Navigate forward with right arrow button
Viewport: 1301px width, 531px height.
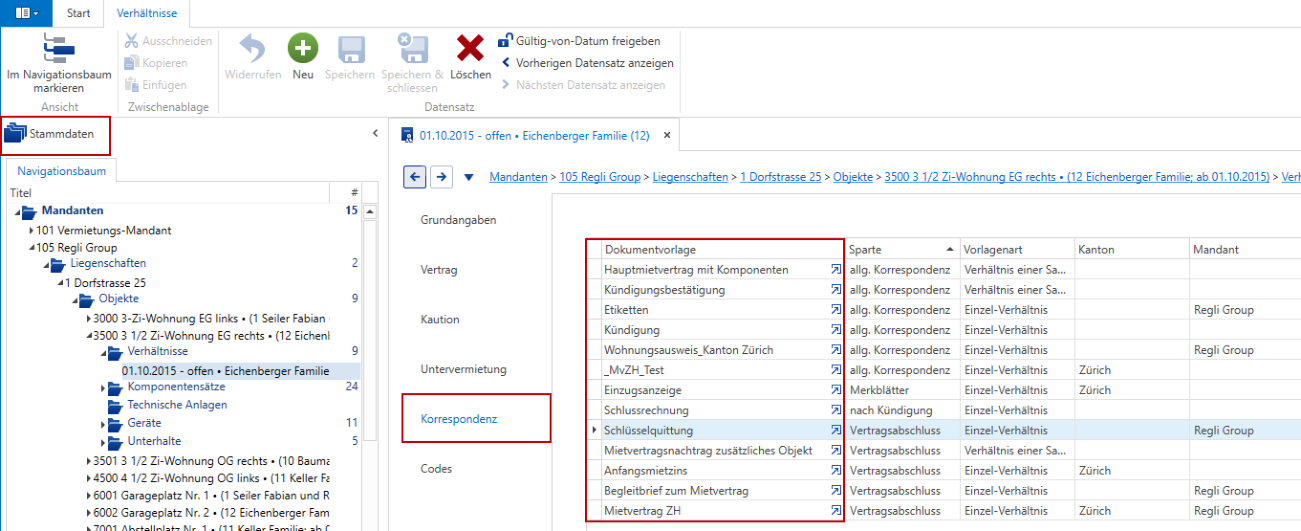(x=441, y=177)
